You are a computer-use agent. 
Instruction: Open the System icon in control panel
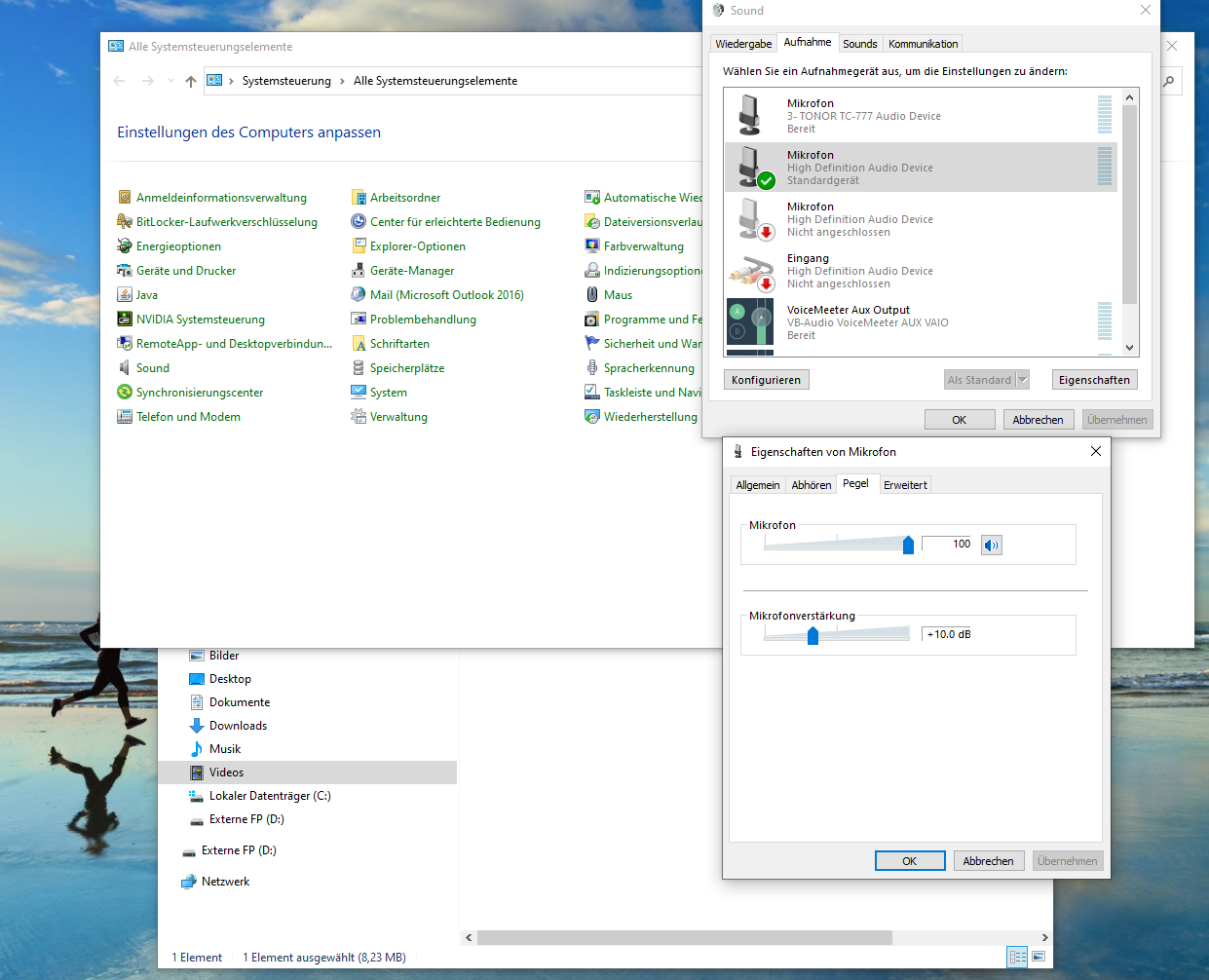coord(359,393)
